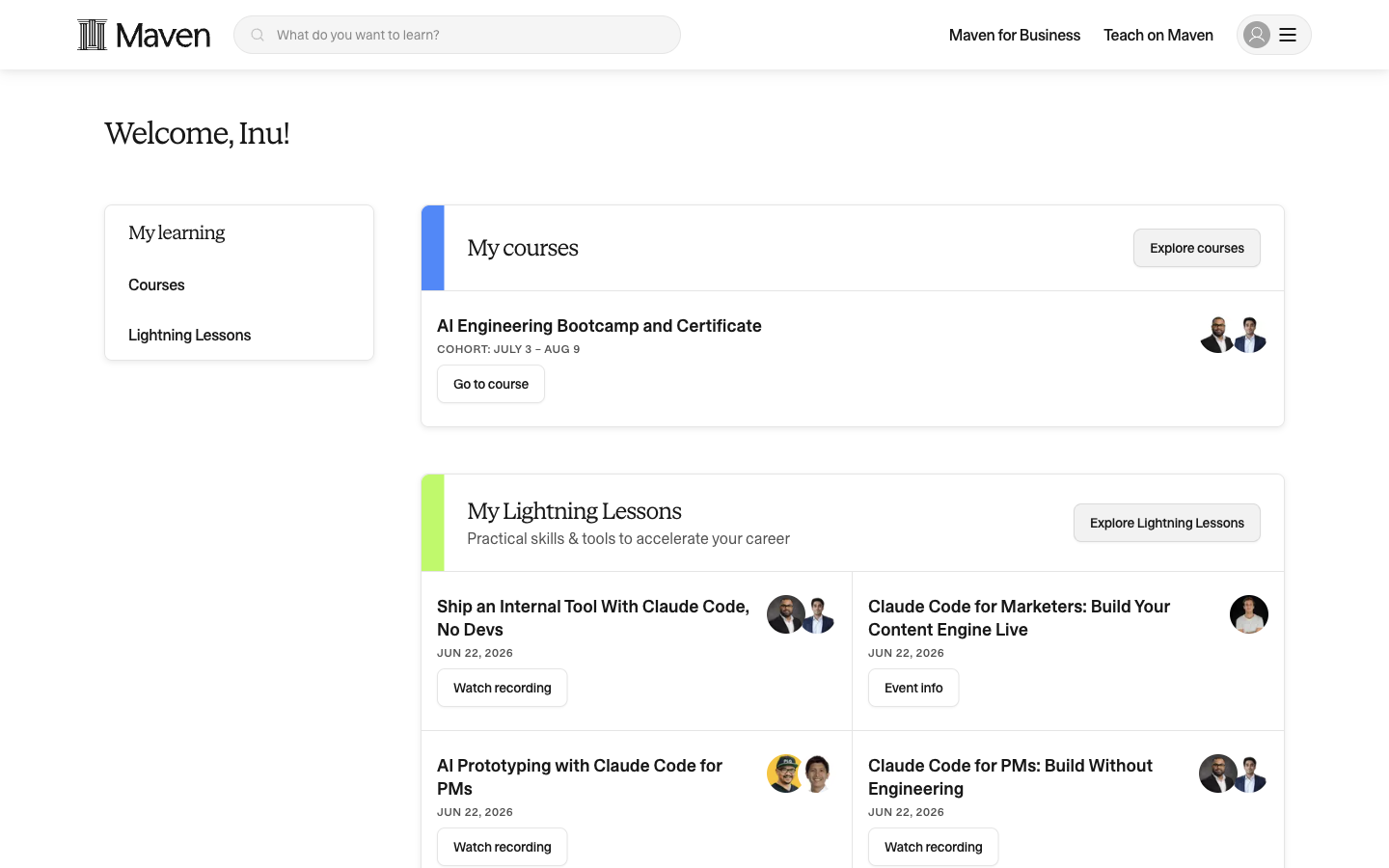The image size is (1389, 868).
Task: Click the My learning sidebar heading
Action: 177,232
